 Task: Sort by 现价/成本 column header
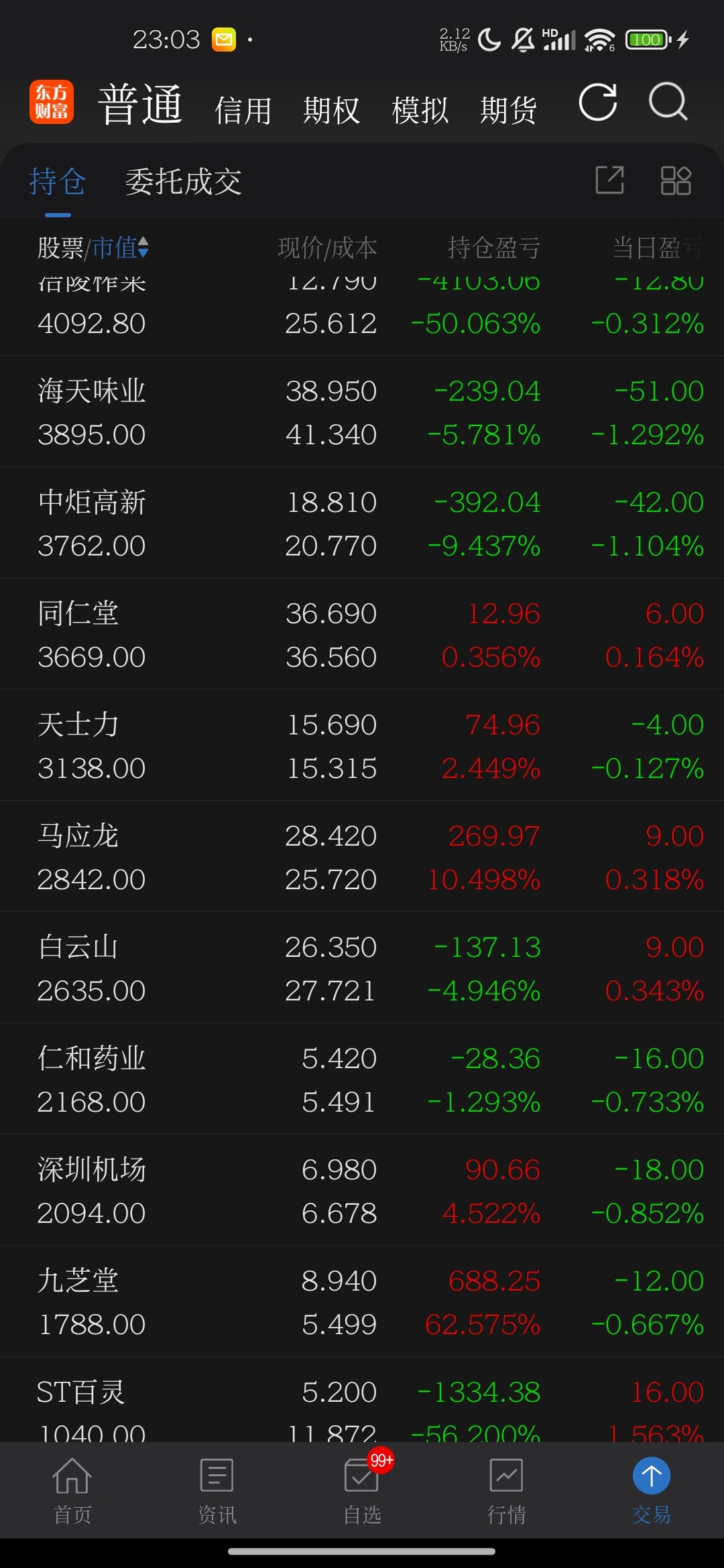tap(327, 248)
